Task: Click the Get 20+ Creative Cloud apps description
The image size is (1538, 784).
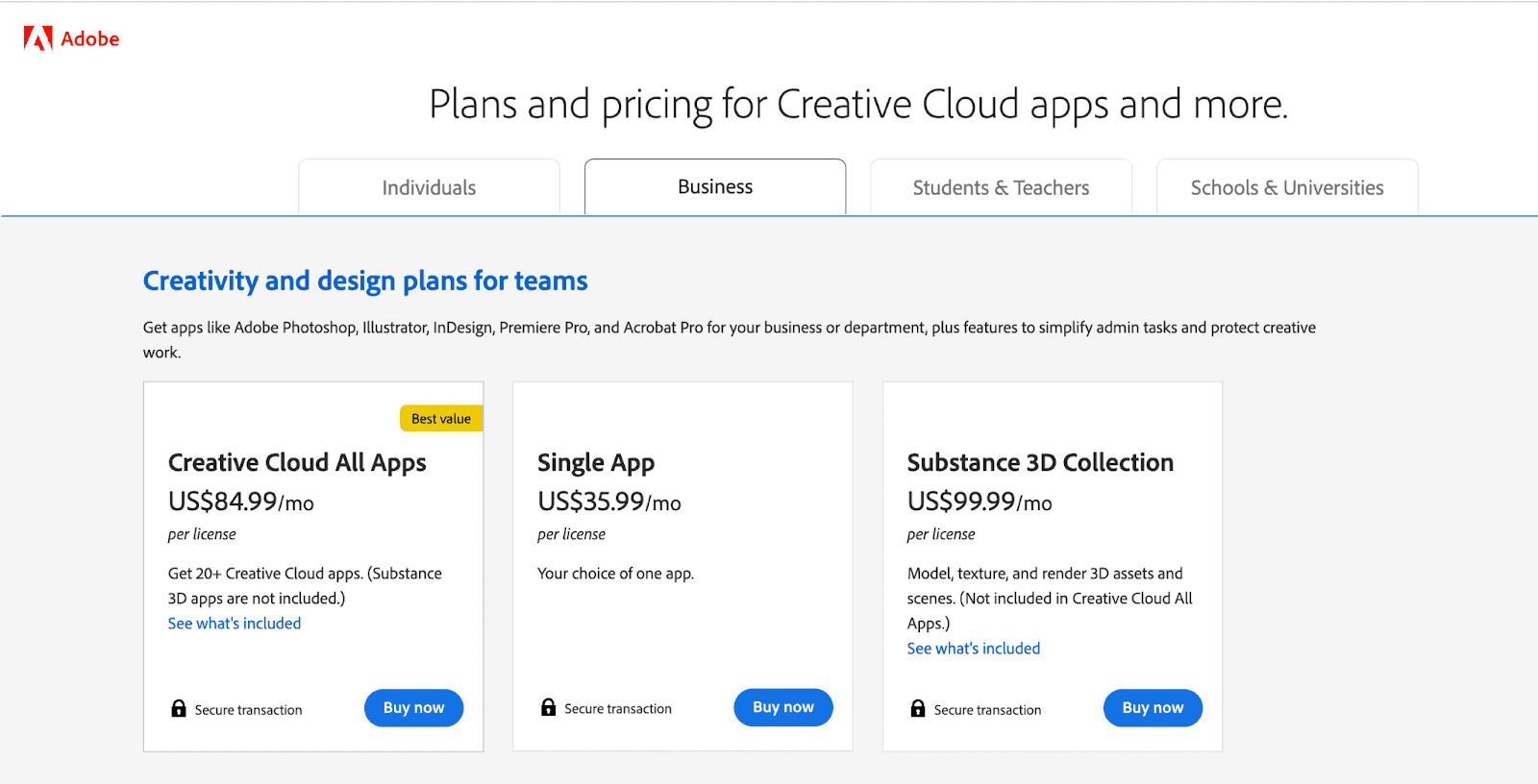Action: [x=305, y=586]
